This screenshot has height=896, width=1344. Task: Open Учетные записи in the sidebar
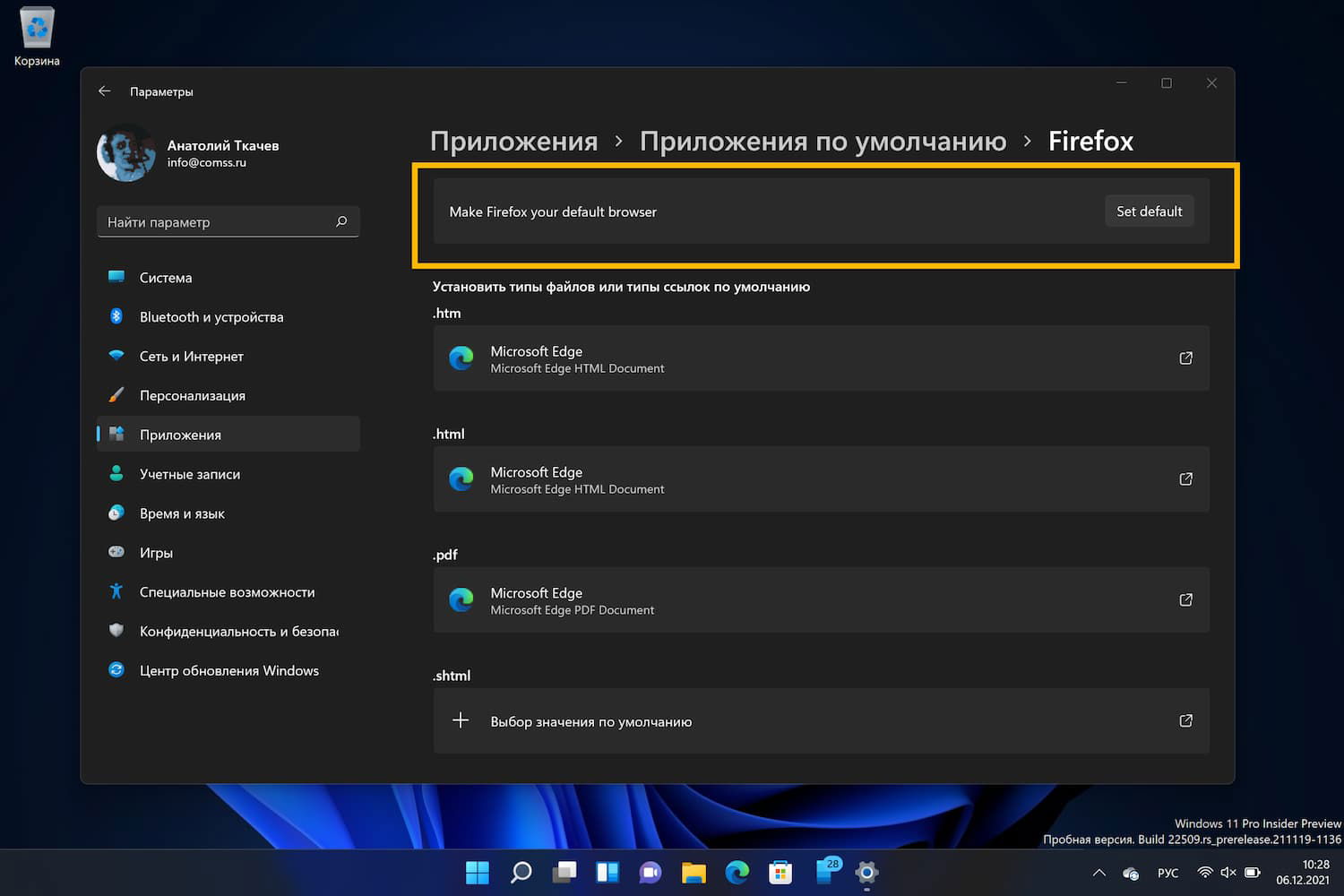228,474
